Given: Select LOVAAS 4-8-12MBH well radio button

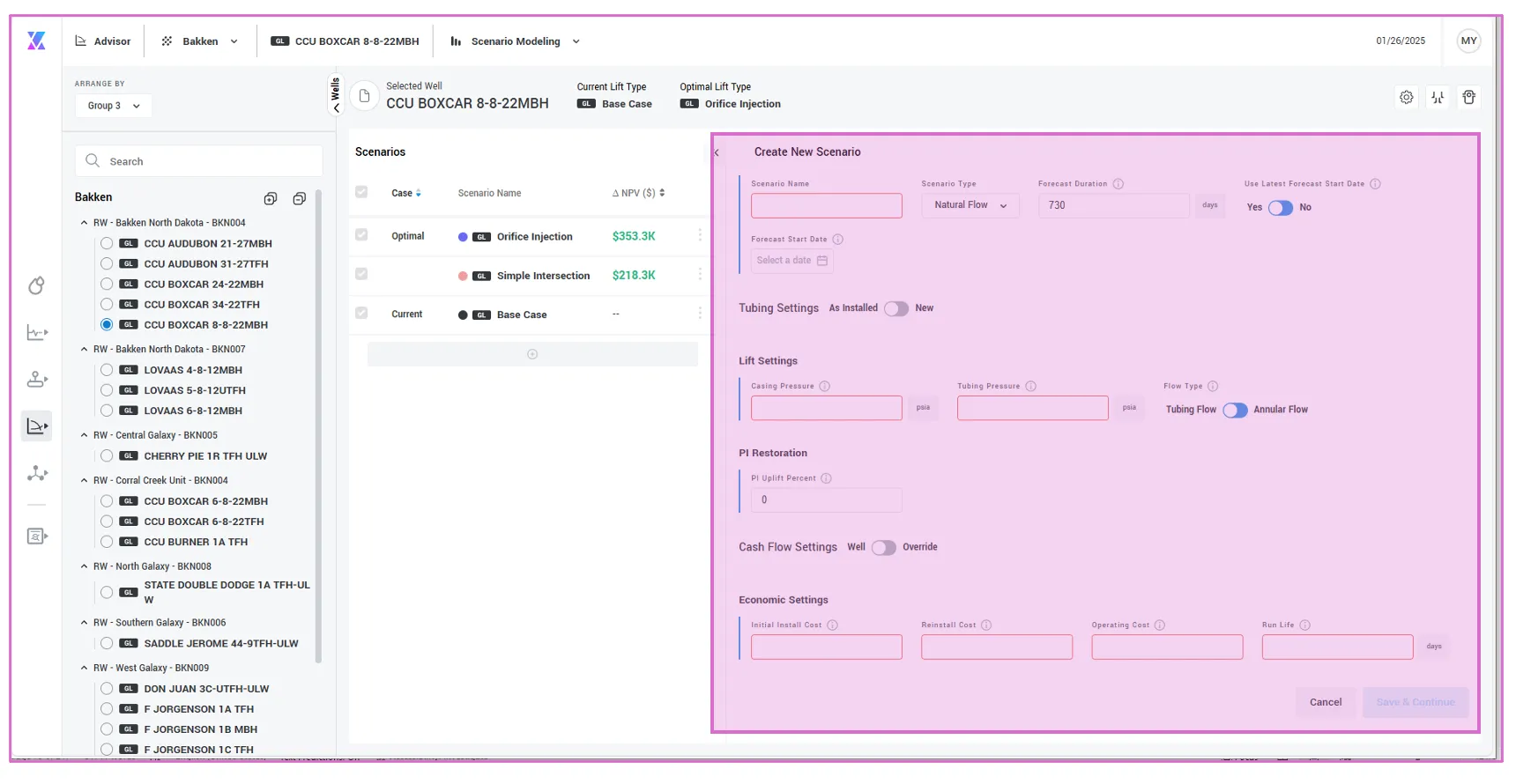Looking at the screenshot, I should click(x=107, y=370).
